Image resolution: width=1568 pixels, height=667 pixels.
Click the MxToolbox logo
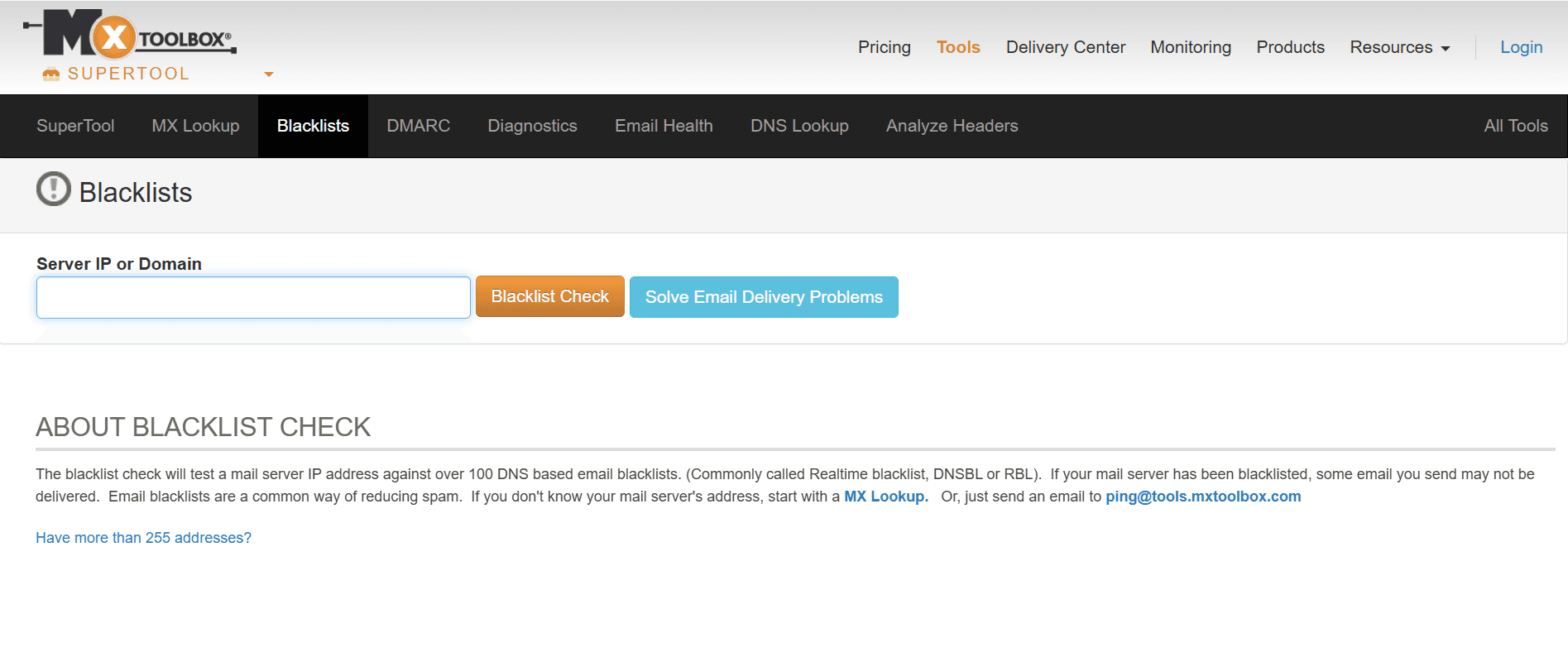click(x=130, y=34)
